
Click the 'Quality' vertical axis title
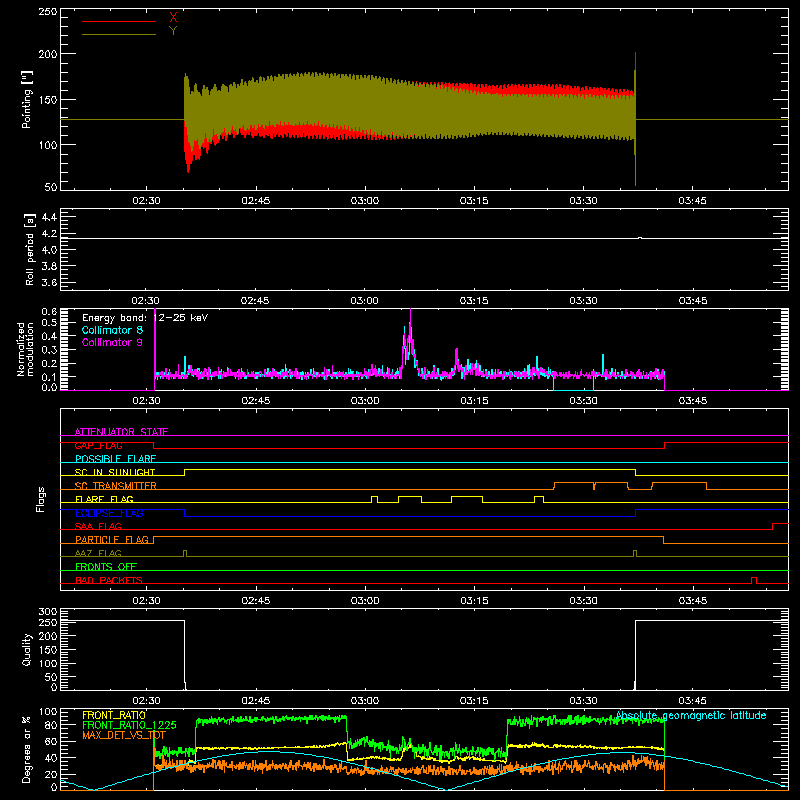(27, 649)
